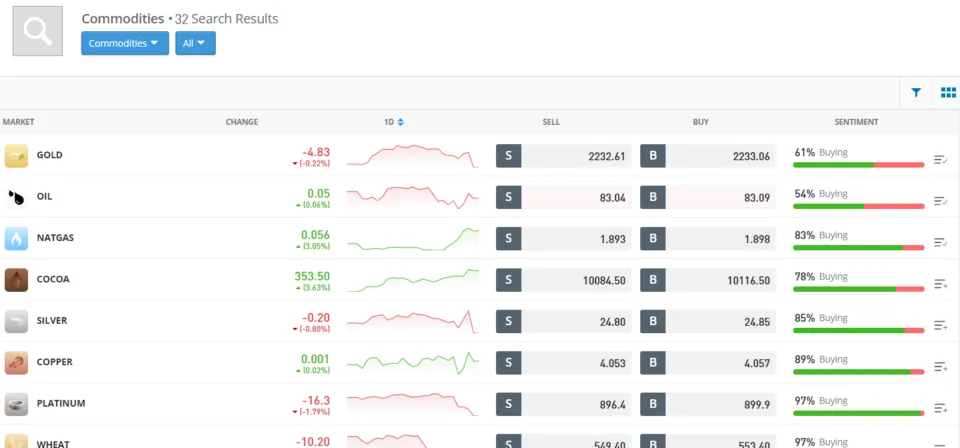Select PLATINUM buy price 899.9

[757, 405]
